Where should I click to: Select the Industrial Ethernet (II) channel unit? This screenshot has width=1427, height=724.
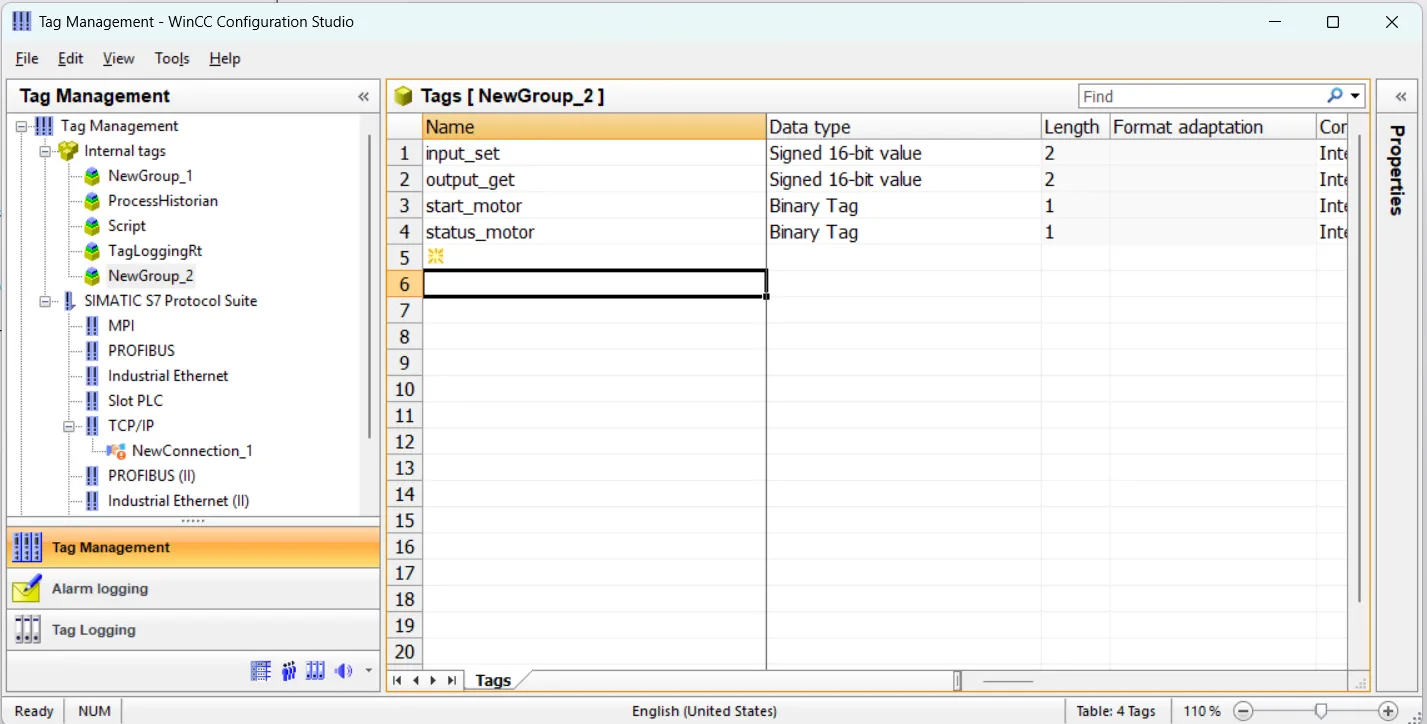[178, 501]
